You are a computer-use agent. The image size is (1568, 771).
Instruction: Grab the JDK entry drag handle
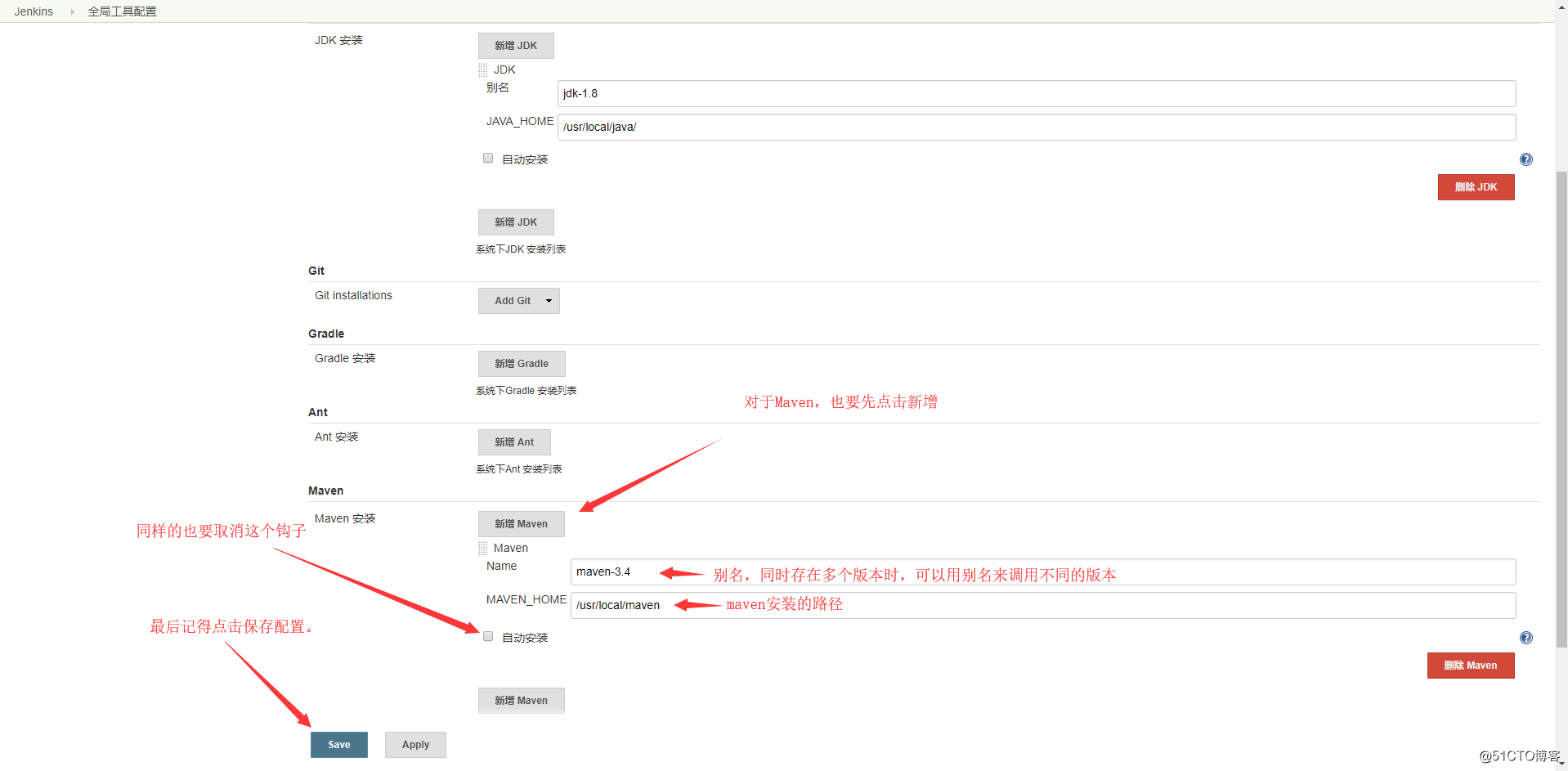tap(483, 70)
